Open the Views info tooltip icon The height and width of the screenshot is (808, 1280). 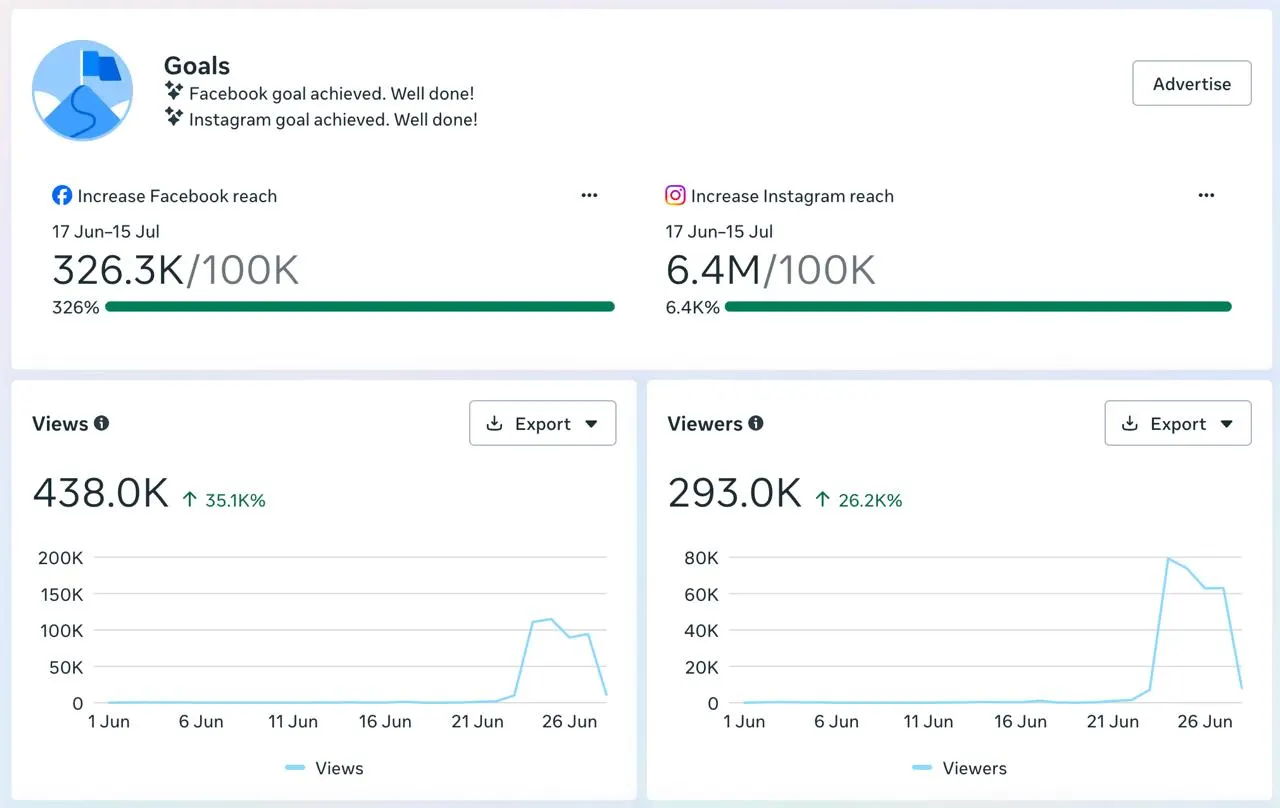click(x=101, y=423)
